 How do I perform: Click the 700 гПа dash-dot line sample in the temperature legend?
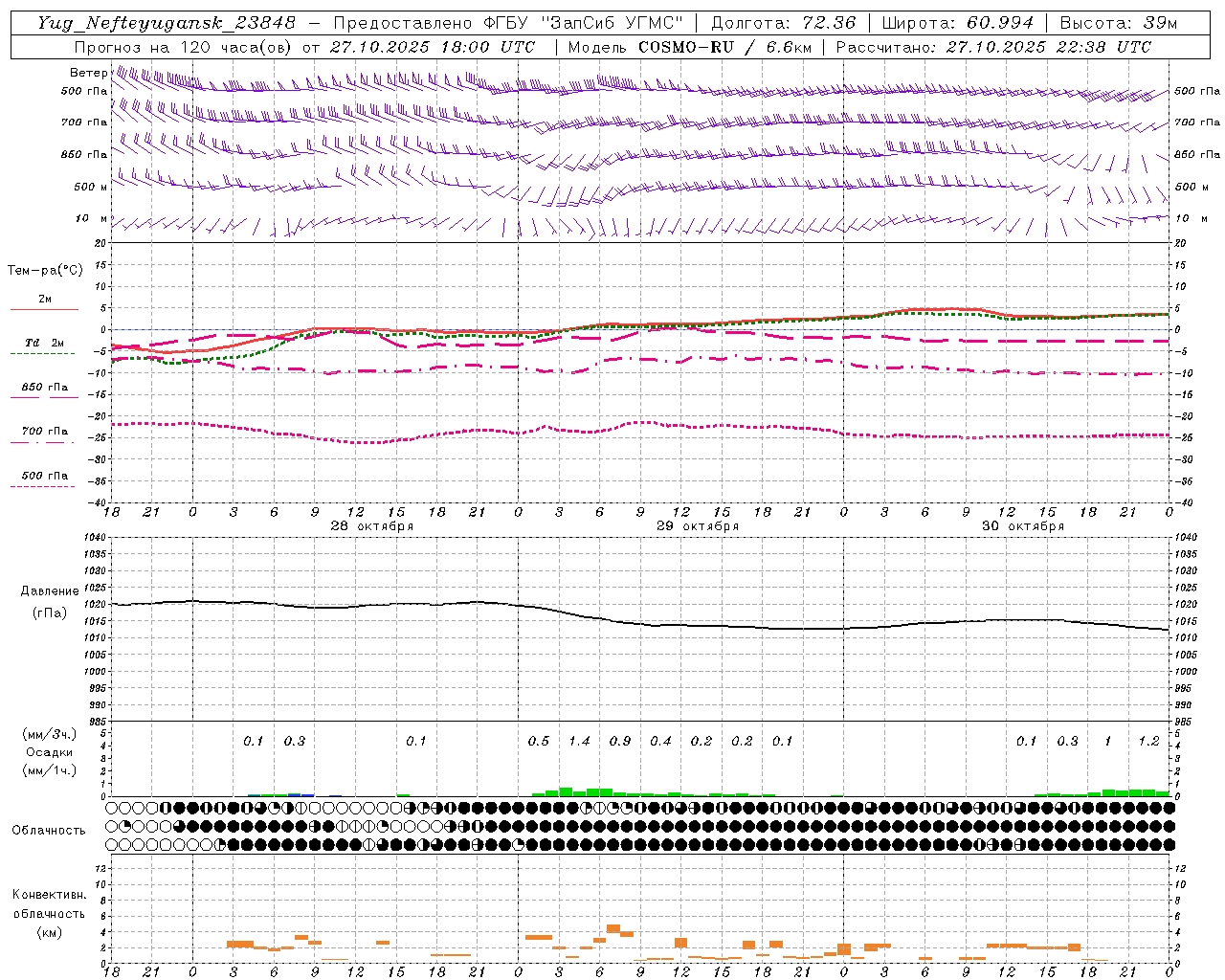tap(42, 442)
